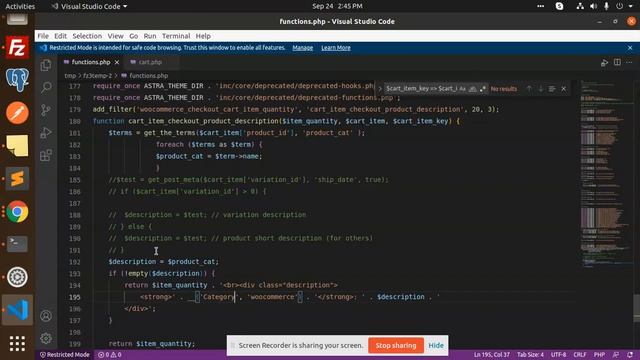The height and width of the screenshot is (360, 640).
Task: Open the Manage gear in activity bar
Action: 46,338
